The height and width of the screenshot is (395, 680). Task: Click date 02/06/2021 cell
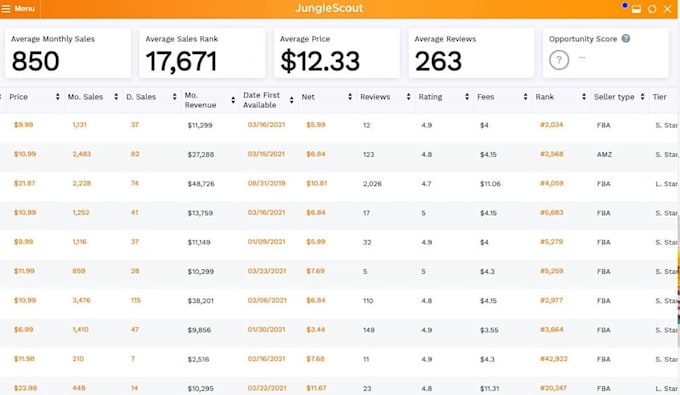(267, 300)
